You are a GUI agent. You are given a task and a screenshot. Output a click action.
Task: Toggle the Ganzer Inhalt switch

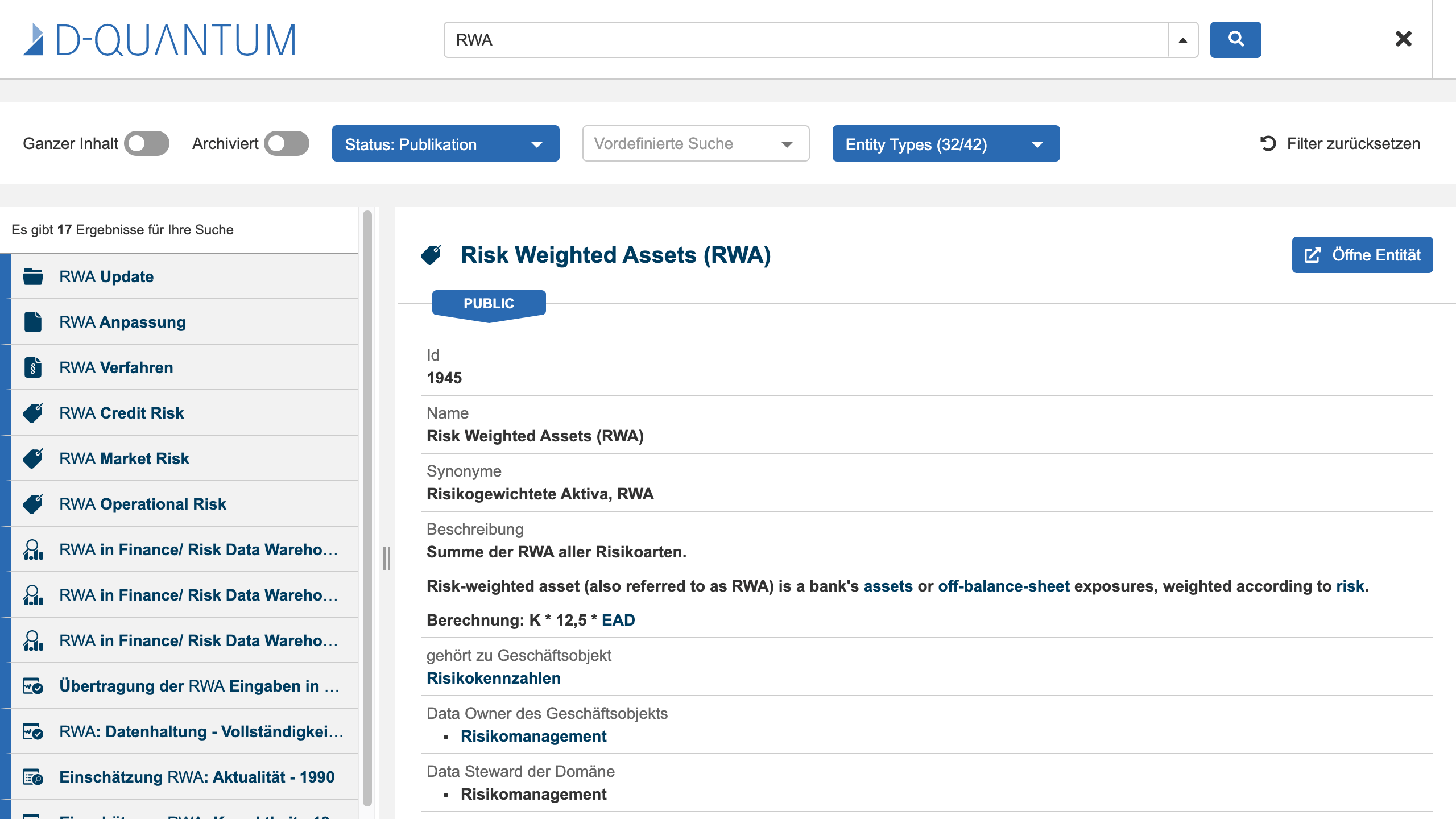tap(146, 143)
